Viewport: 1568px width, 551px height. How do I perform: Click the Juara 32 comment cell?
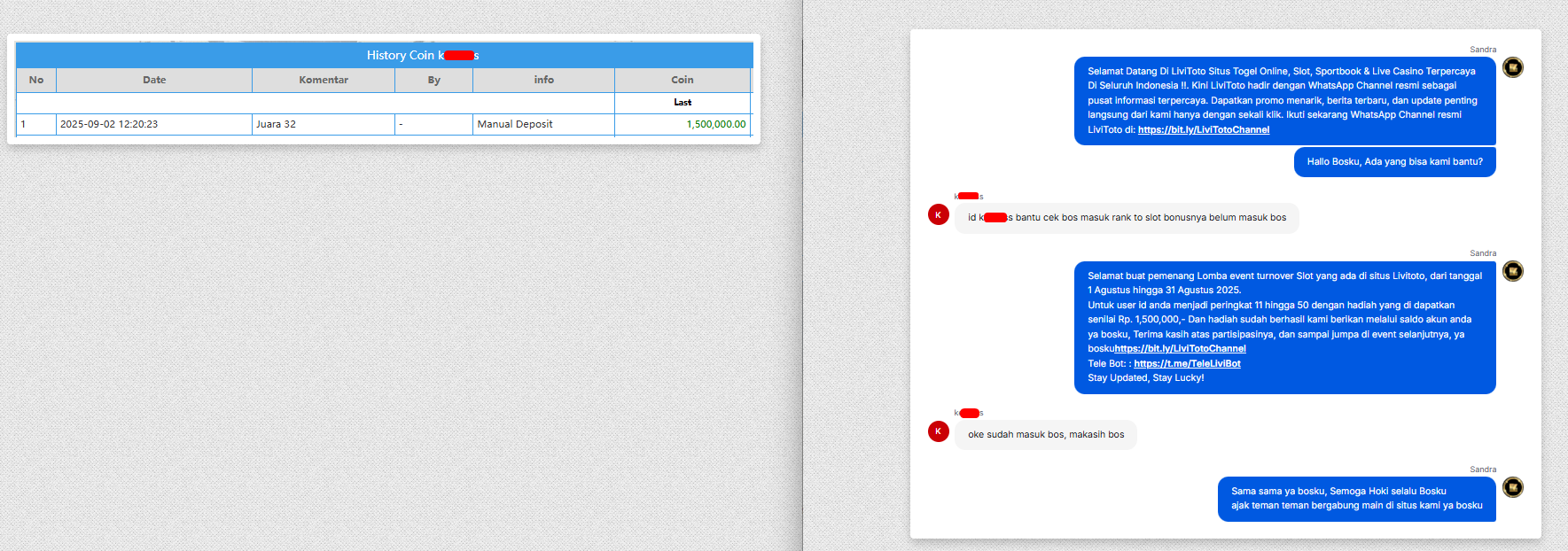324,124
